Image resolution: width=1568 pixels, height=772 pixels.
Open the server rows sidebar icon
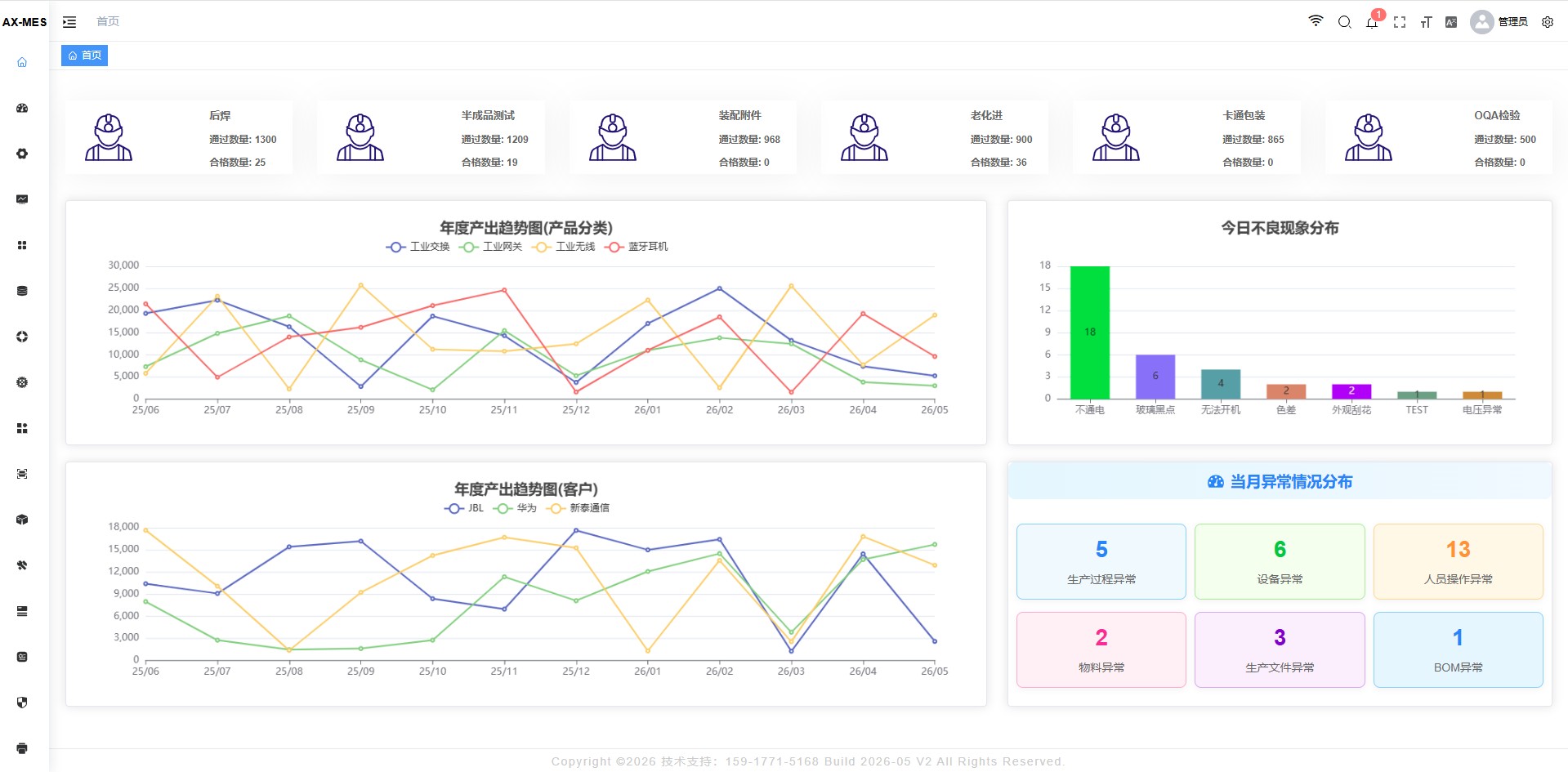[x=22, y=611]
